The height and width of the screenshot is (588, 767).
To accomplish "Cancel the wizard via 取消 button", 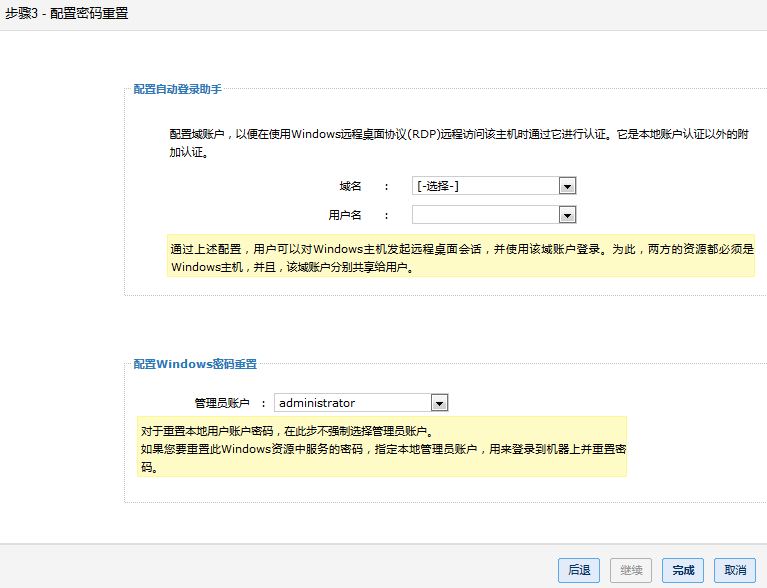I will pos(735,570).
